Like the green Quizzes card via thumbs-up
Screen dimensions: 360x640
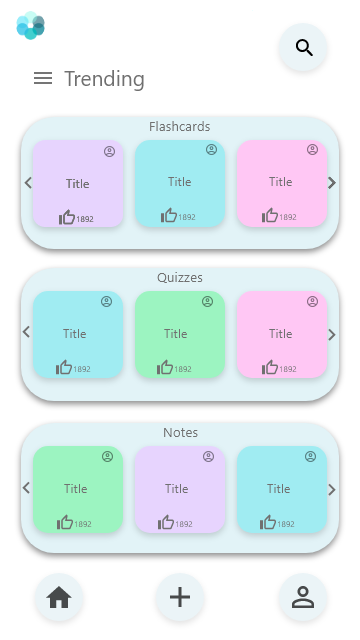click(x=165, y=367)
